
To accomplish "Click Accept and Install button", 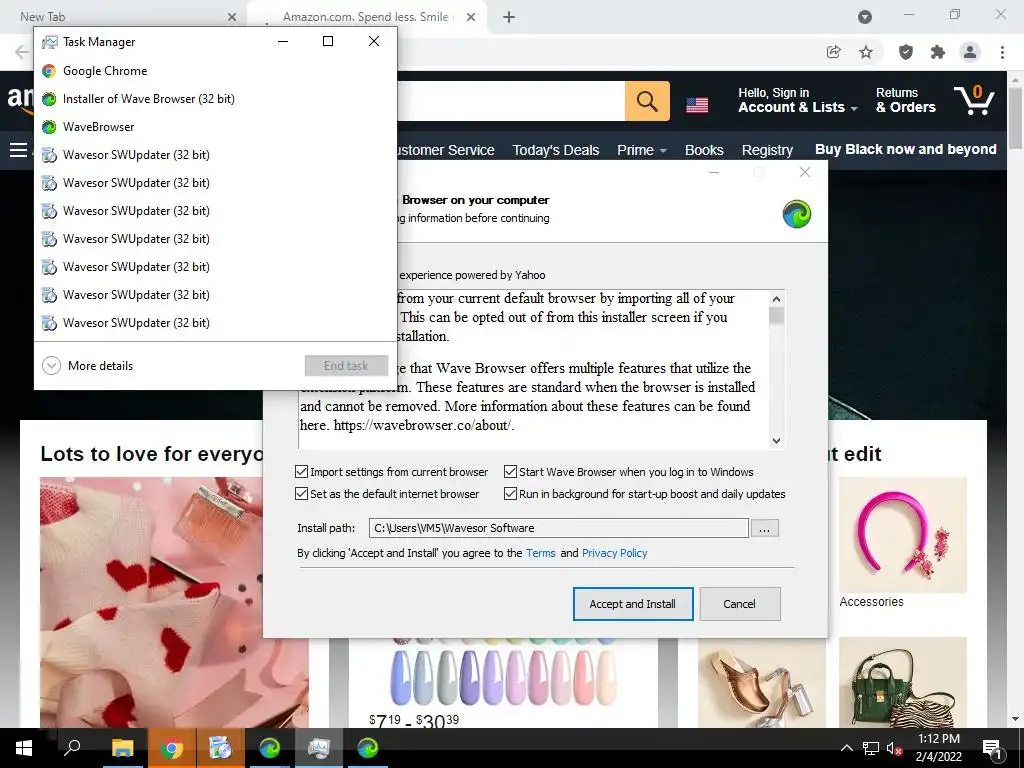I will 633,604.
